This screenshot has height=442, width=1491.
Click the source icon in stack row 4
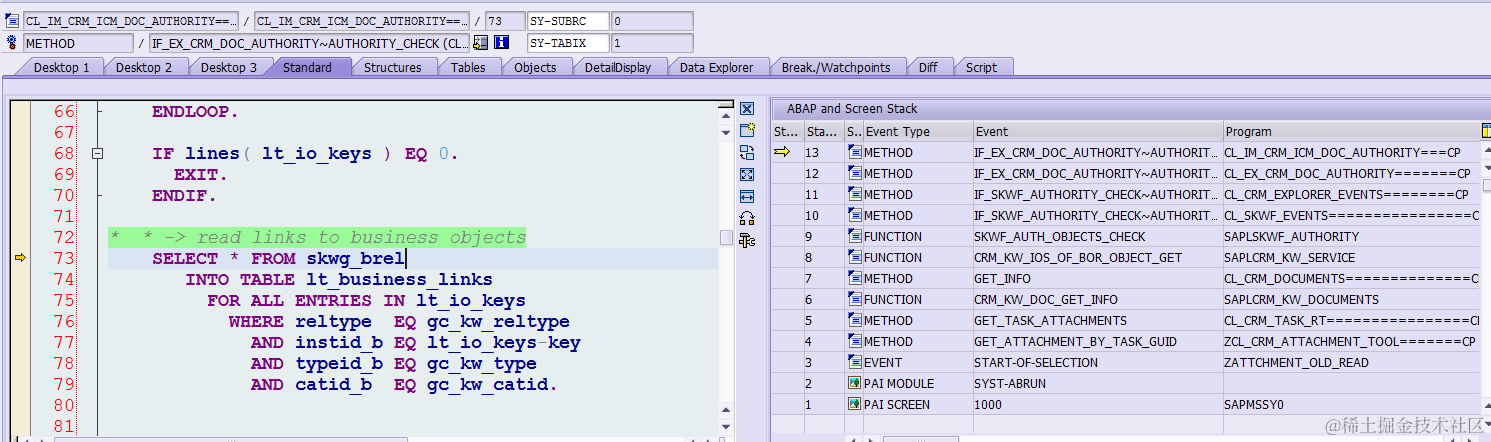pos(854,342)
